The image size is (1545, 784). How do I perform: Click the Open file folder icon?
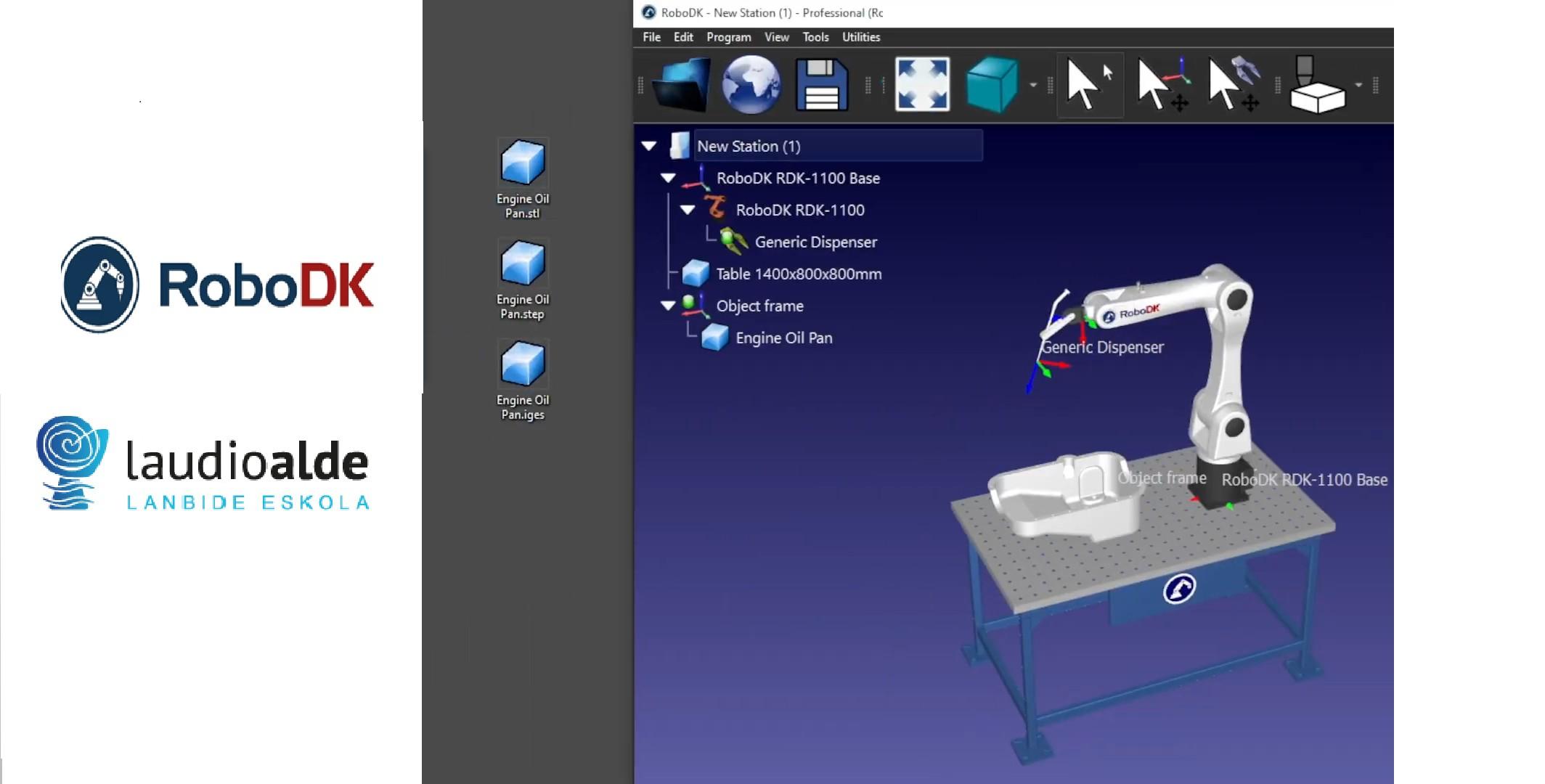681,85
